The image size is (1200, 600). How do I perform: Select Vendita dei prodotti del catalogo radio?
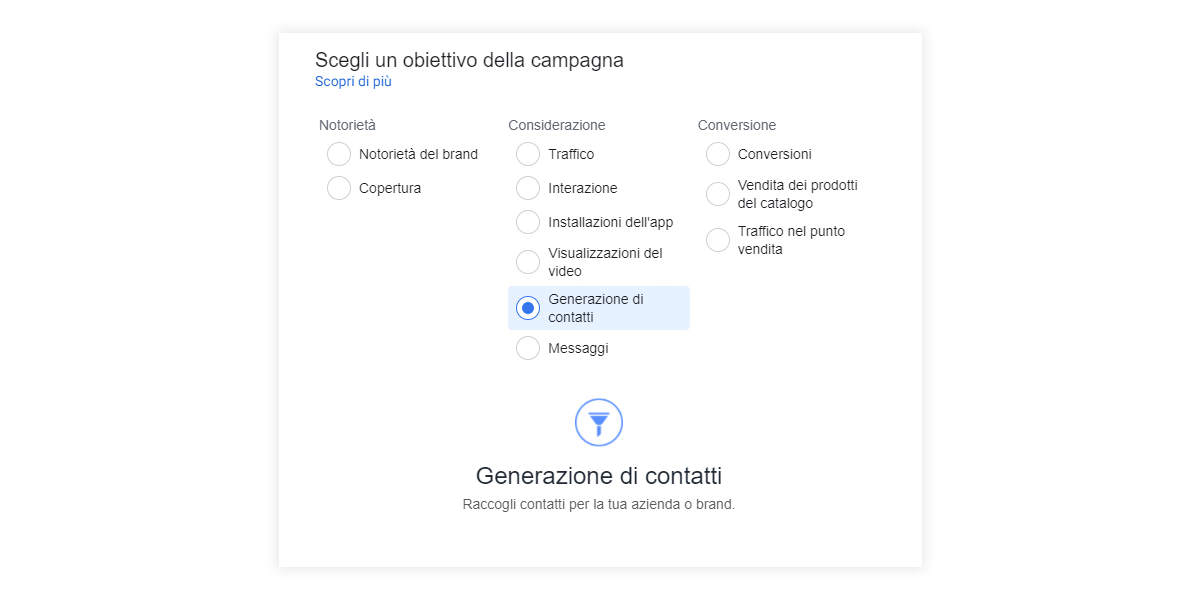[x=718, y=194]
